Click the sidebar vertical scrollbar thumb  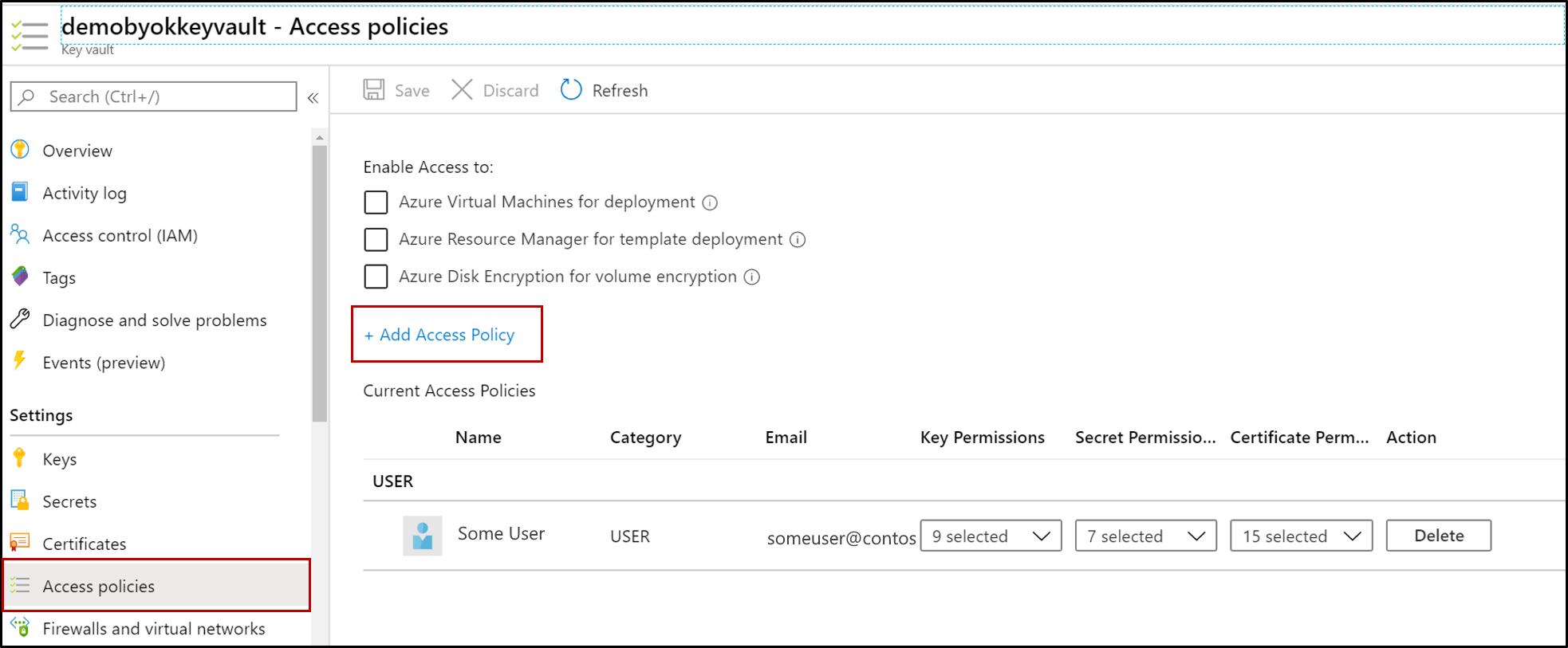tap(320, 283)
